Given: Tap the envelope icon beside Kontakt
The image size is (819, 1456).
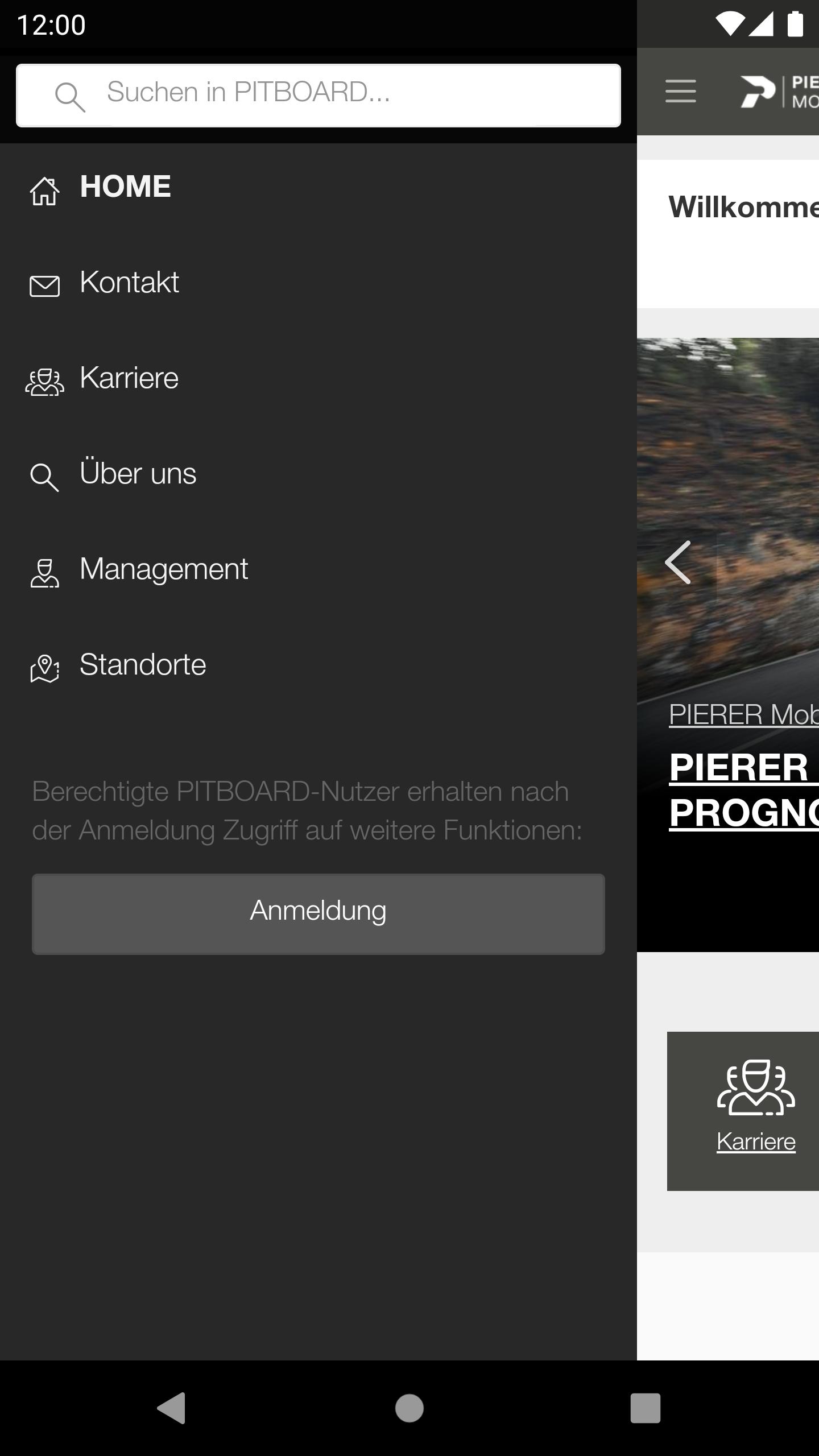Looking at the screenshot, I should (x=44, y=286).
